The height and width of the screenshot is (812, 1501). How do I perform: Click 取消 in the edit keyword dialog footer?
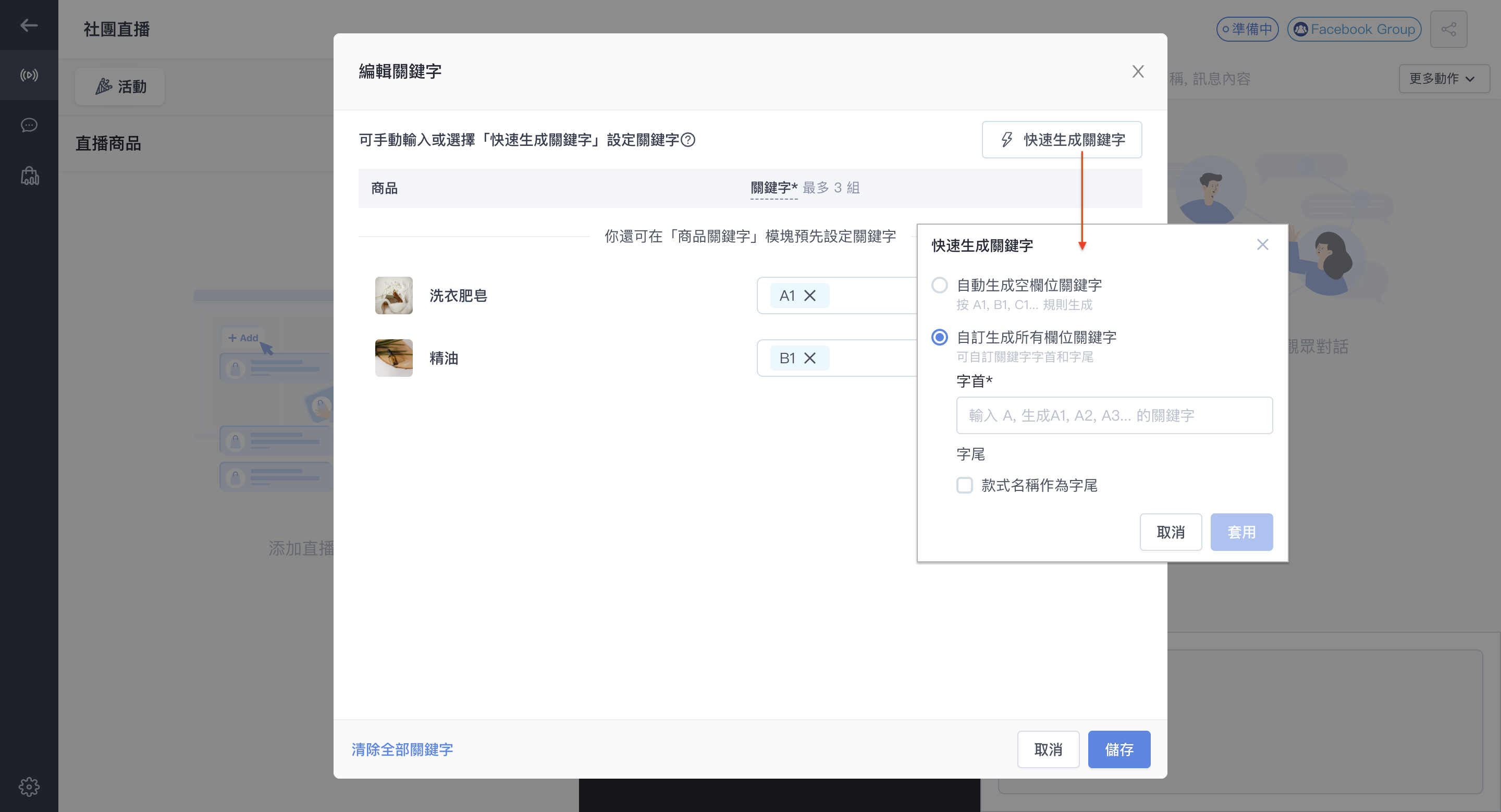(1048, 749)
